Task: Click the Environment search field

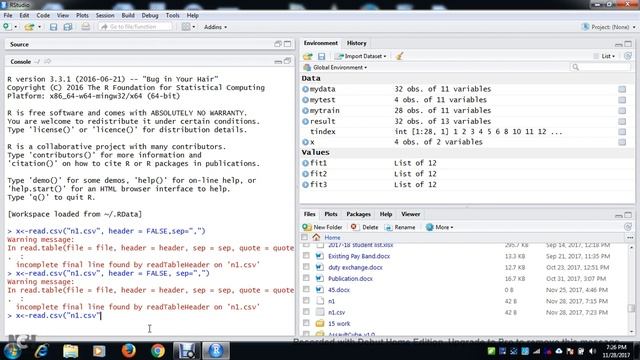Action: coord(600,67)
